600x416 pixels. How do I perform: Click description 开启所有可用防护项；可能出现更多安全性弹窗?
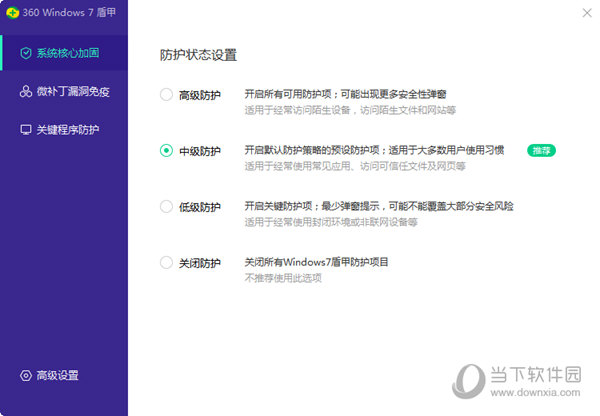coord(346,94)
